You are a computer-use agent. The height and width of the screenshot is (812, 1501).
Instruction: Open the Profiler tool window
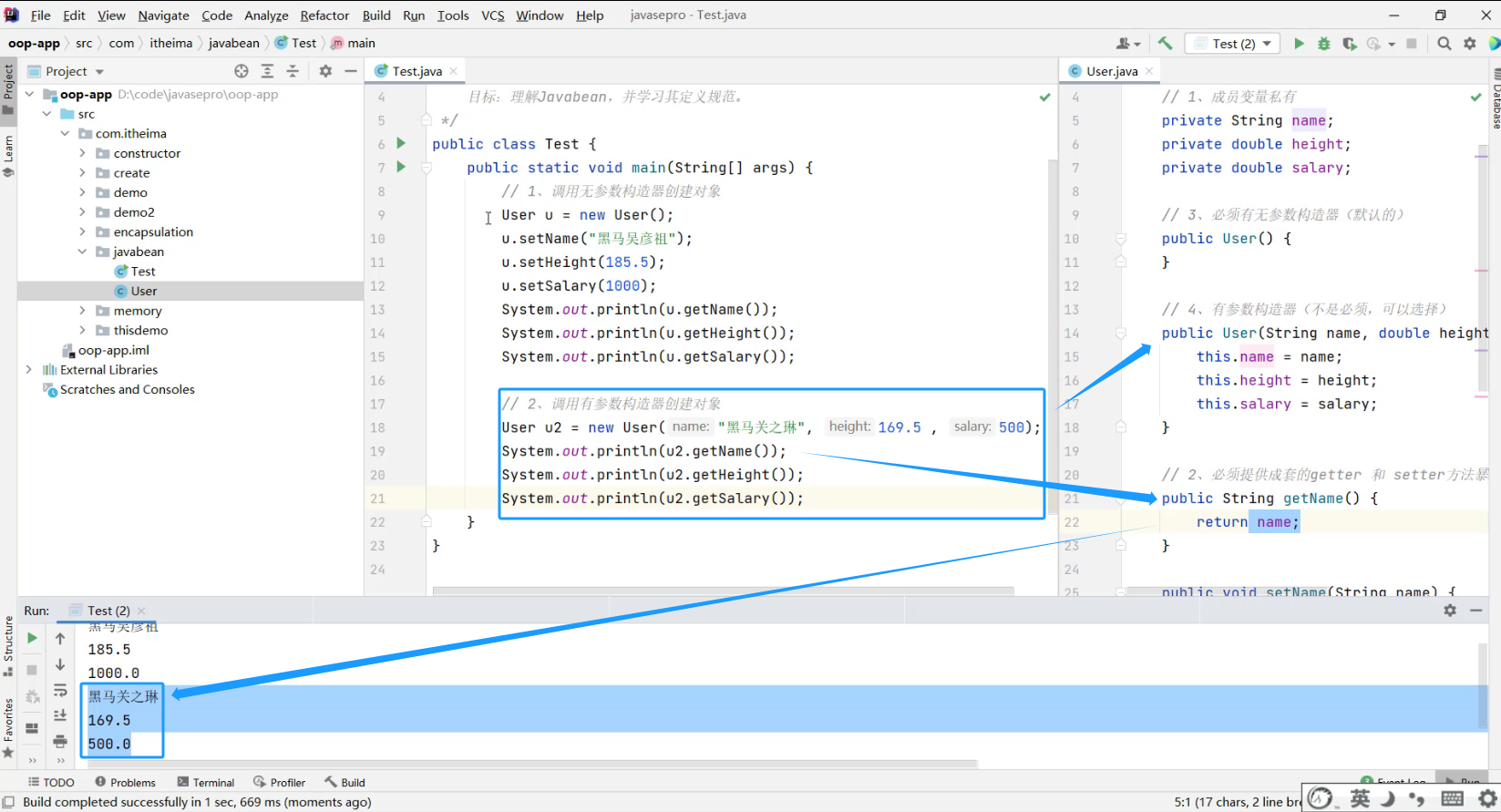tap(279, 782)
